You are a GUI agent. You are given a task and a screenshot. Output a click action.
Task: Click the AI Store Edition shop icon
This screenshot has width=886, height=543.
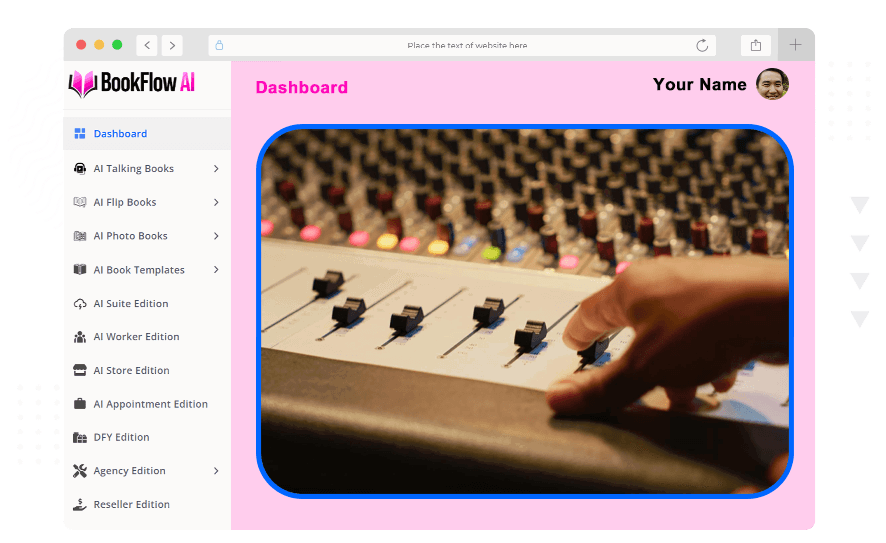(80, 371)
